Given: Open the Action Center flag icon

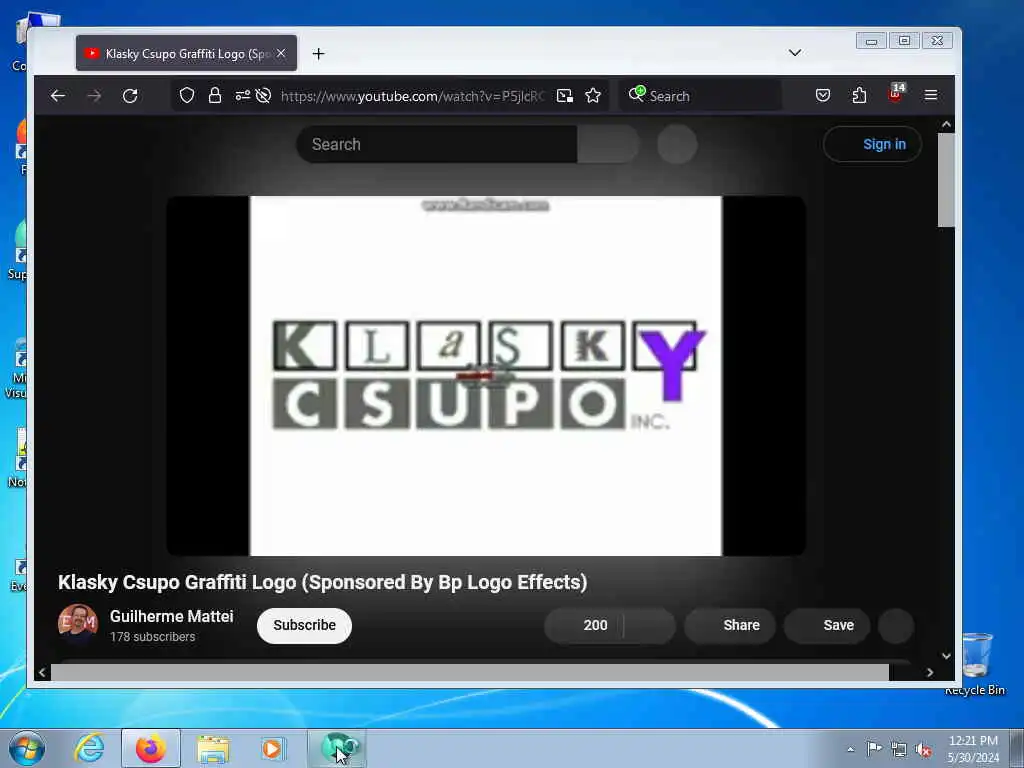Looking at the screenshot, I should (x=874, y=749).
